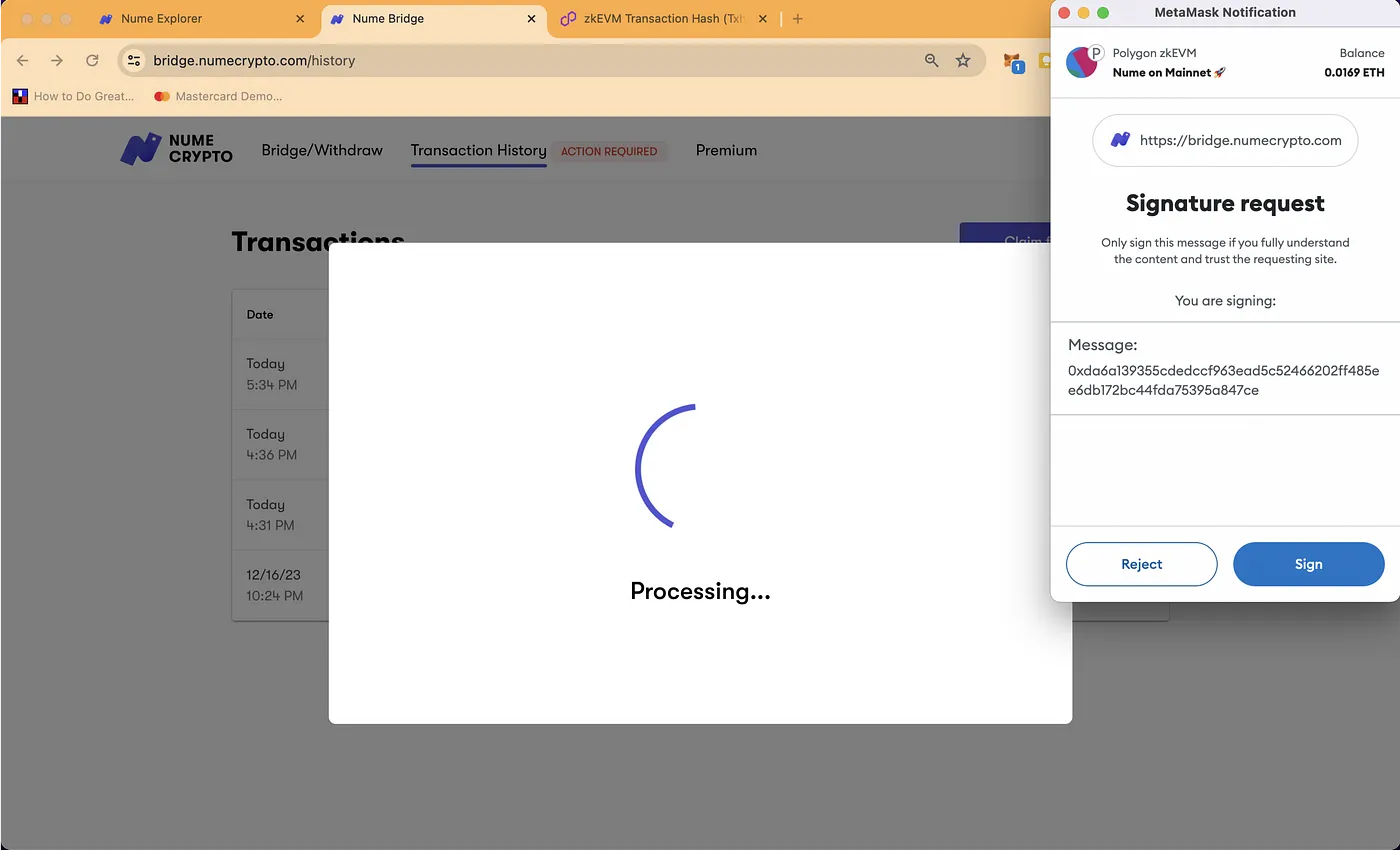Click the Sign button in MetaMask
1400x850 pixels.
click(1308, 564)
